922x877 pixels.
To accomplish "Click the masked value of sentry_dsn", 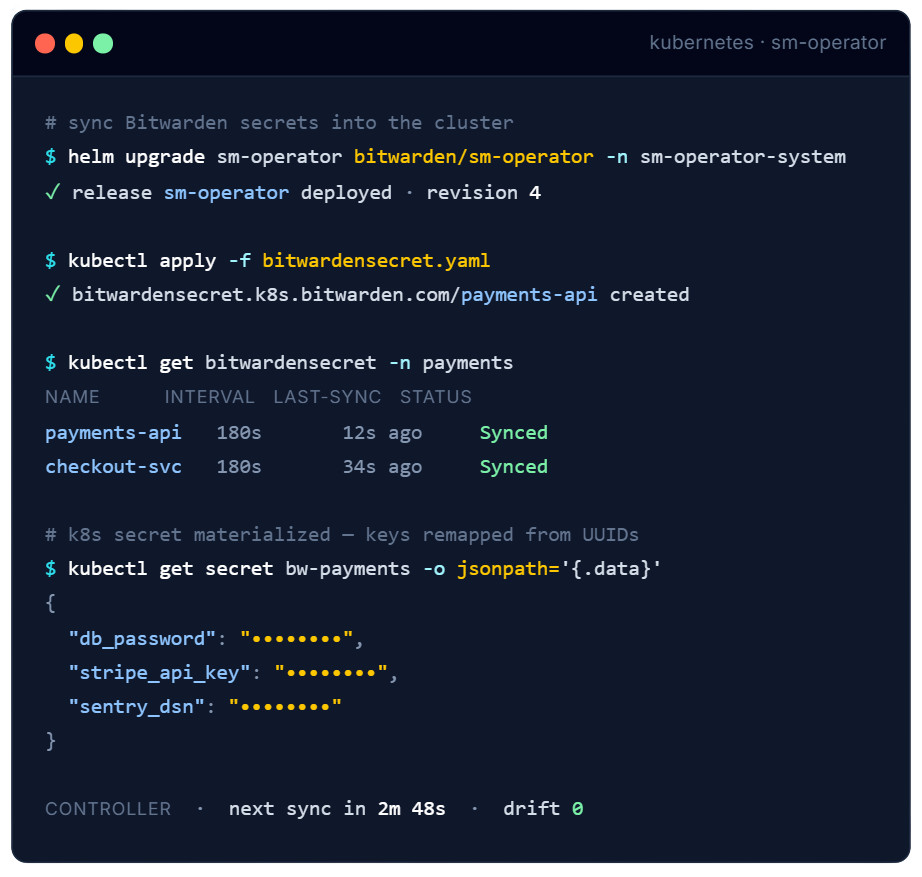I will click(x=285, y=706).
